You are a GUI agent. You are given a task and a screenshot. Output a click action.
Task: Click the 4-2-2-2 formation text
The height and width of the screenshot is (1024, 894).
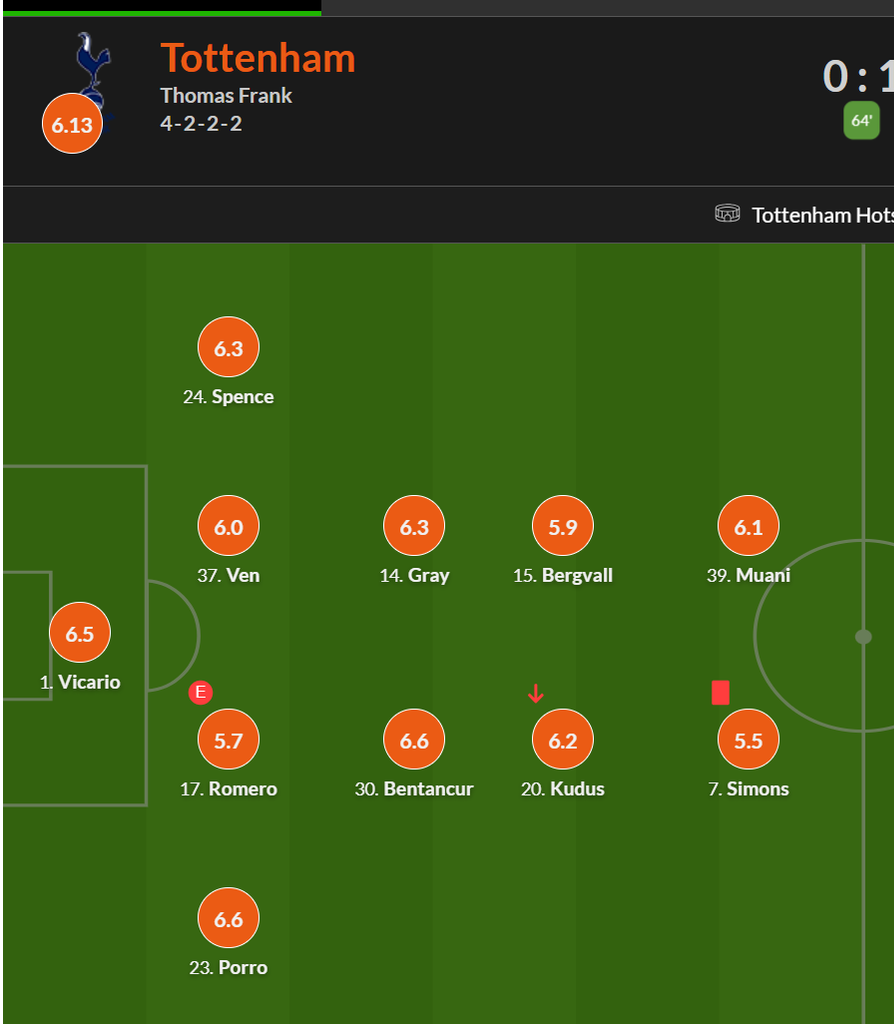[x=201, y=124]
